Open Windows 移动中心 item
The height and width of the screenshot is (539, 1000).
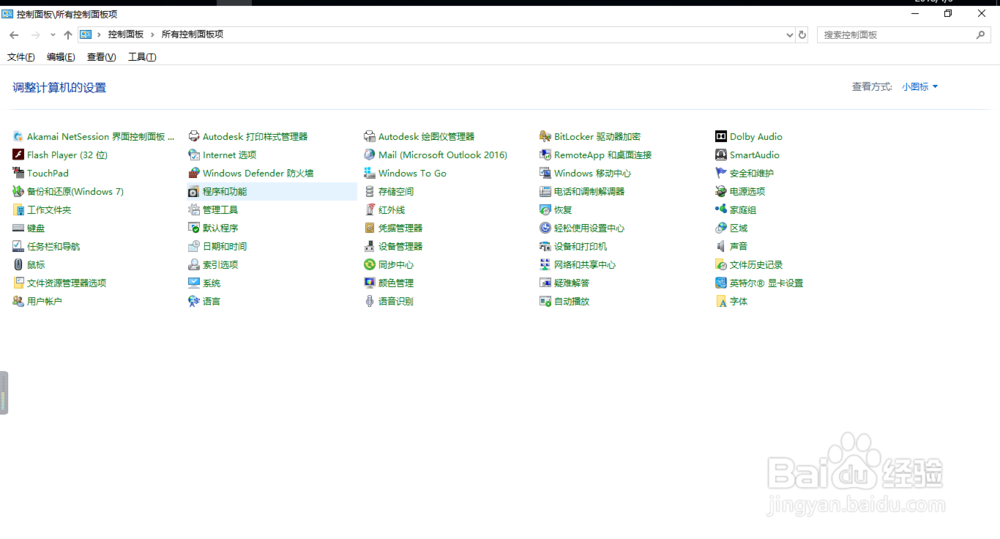592,174
